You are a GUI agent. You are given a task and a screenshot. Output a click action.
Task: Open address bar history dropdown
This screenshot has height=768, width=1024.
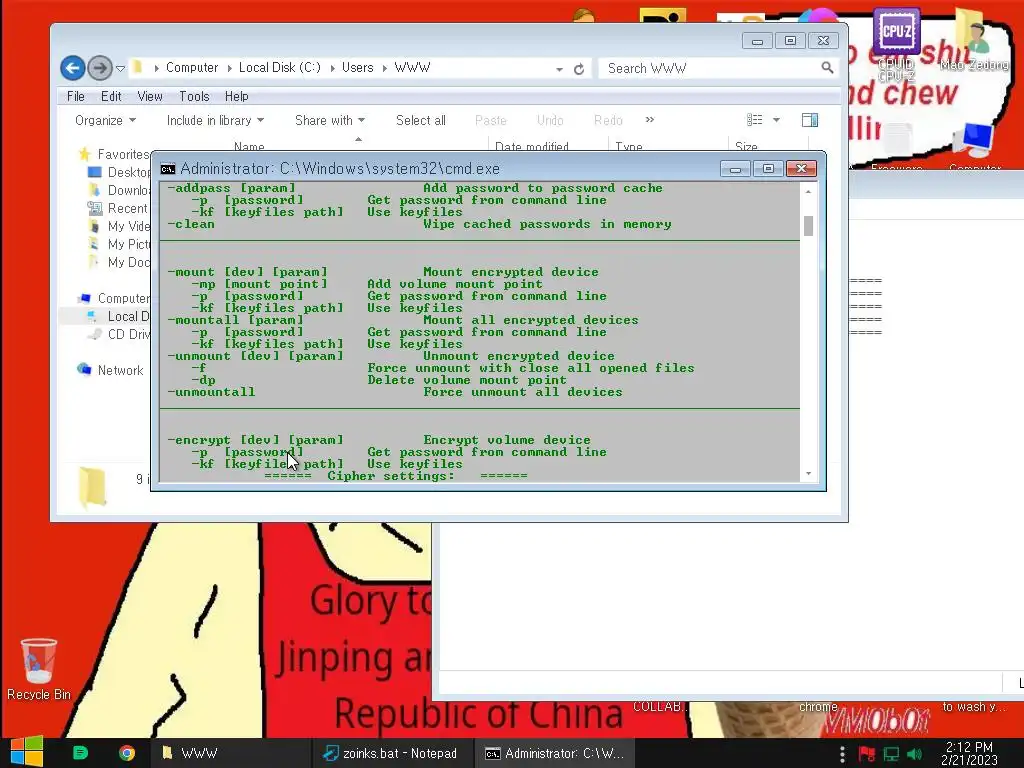559,69
